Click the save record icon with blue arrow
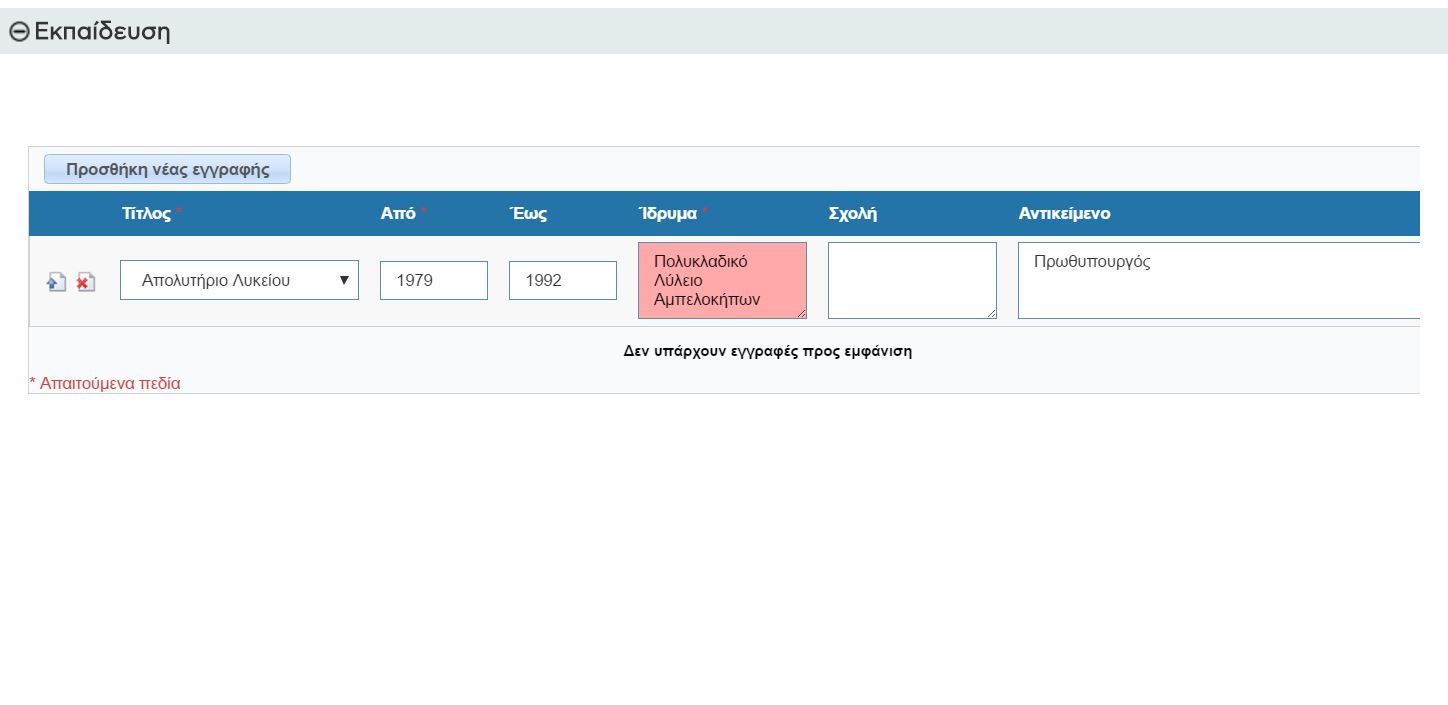The height and width of the screenshot is (705, 1448). [56, 283]
